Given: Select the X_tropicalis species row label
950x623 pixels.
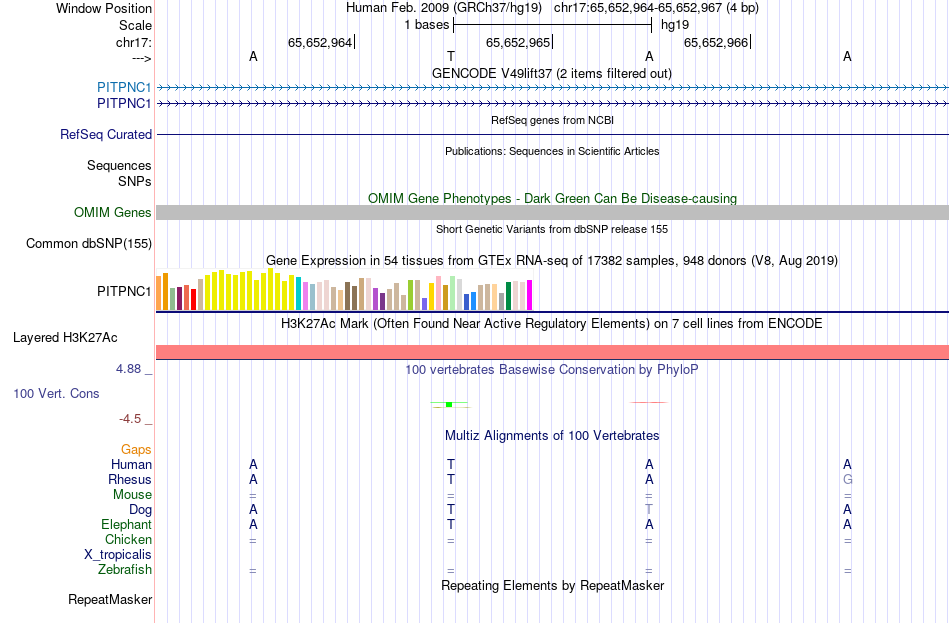Looking at the screenshot, I should pyautogui.click(x=118, y=555).
